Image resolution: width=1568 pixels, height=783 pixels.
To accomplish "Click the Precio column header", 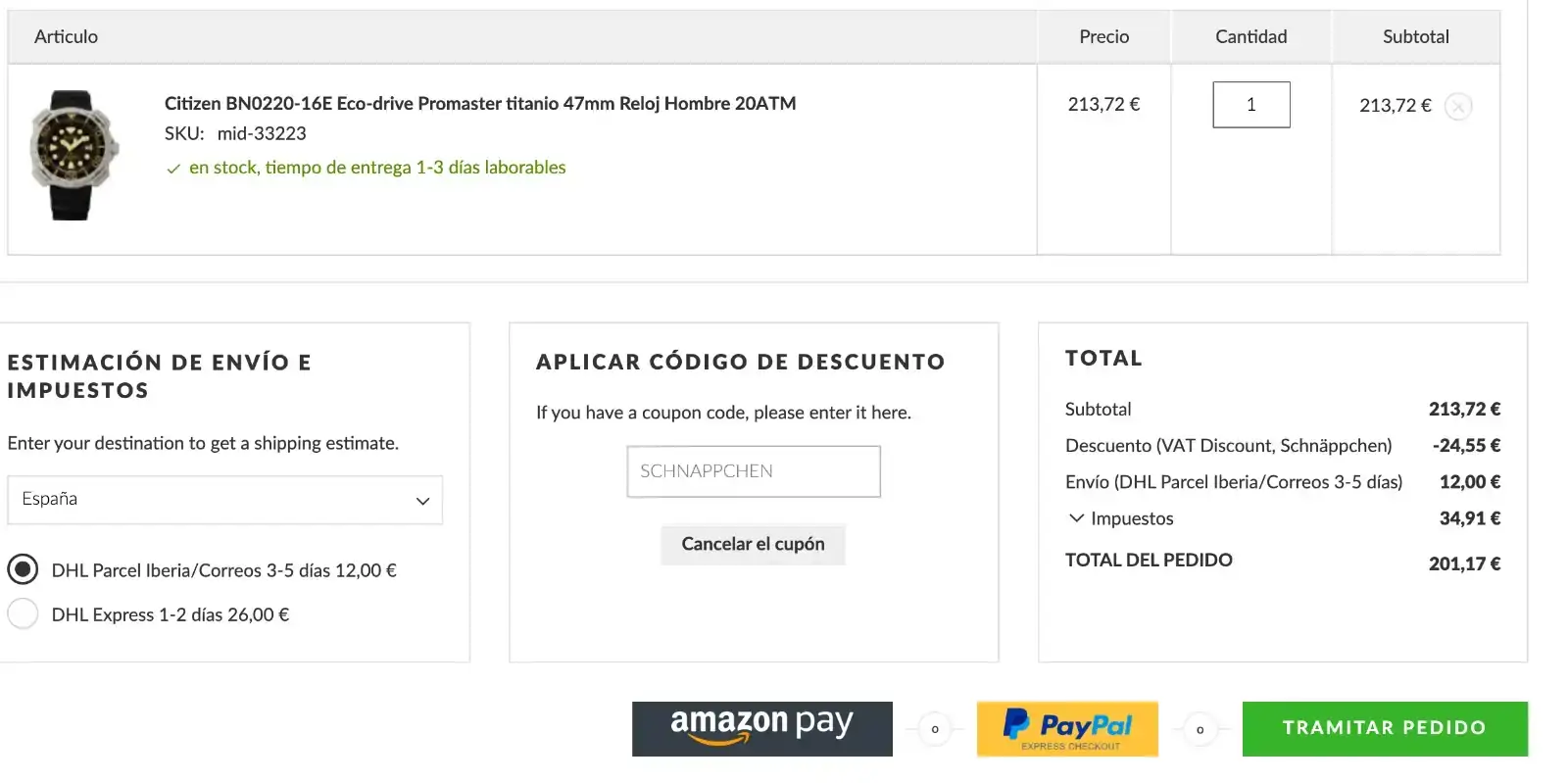I will (1103, 37).
